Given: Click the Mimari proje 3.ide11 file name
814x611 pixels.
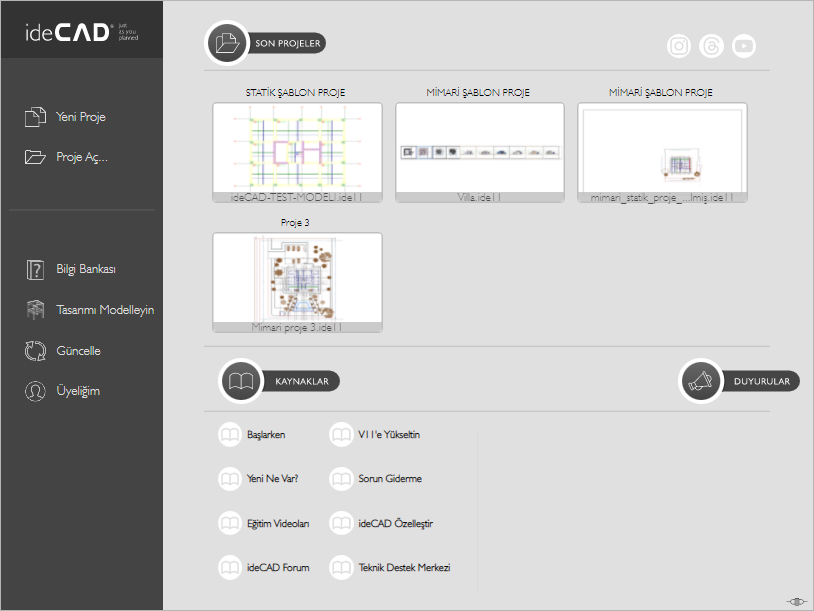Looking at the screenshot, I should (296, 327).
